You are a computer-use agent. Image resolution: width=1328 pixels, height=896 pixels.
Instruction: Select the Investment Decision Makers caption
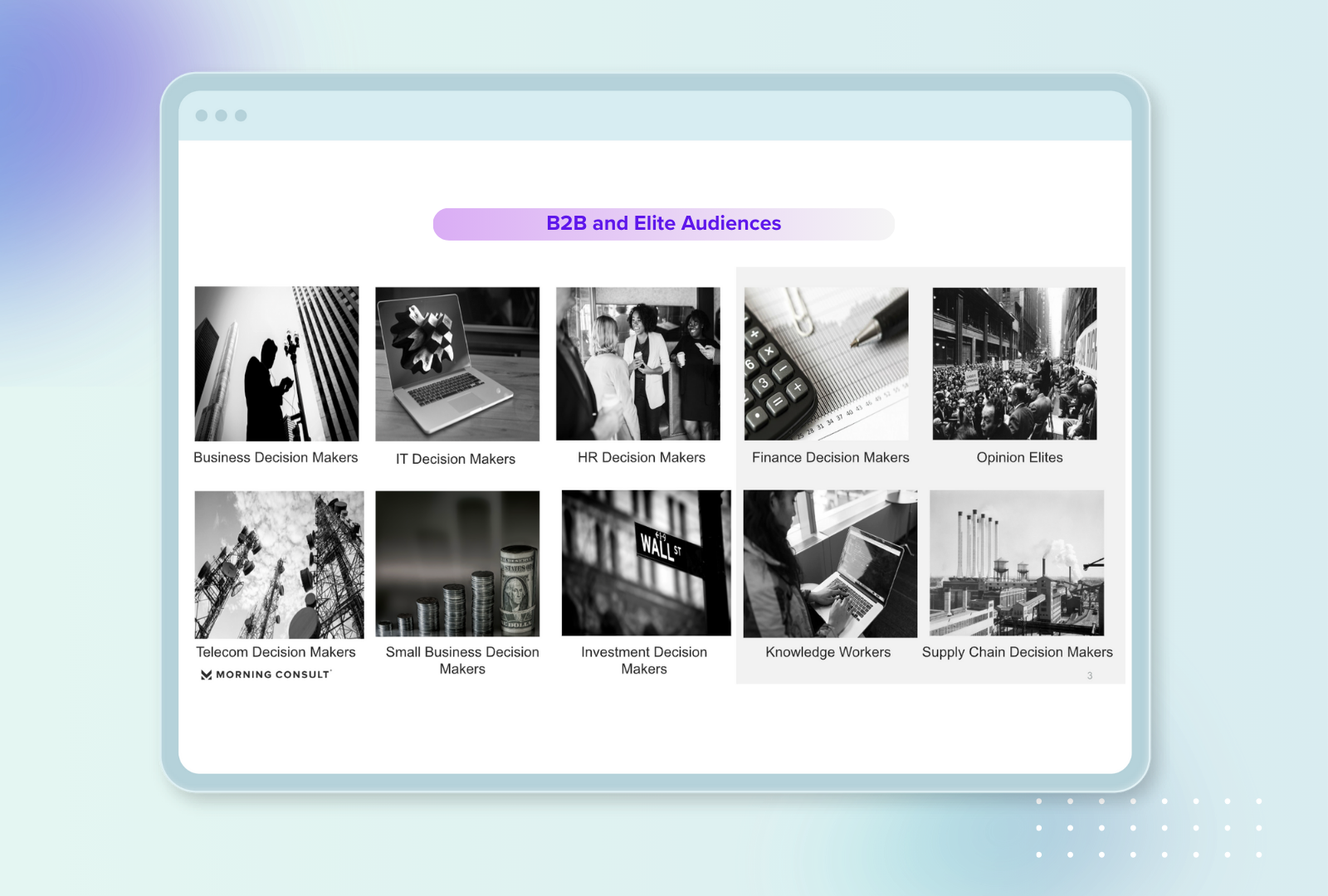click(x=644, y=661)
